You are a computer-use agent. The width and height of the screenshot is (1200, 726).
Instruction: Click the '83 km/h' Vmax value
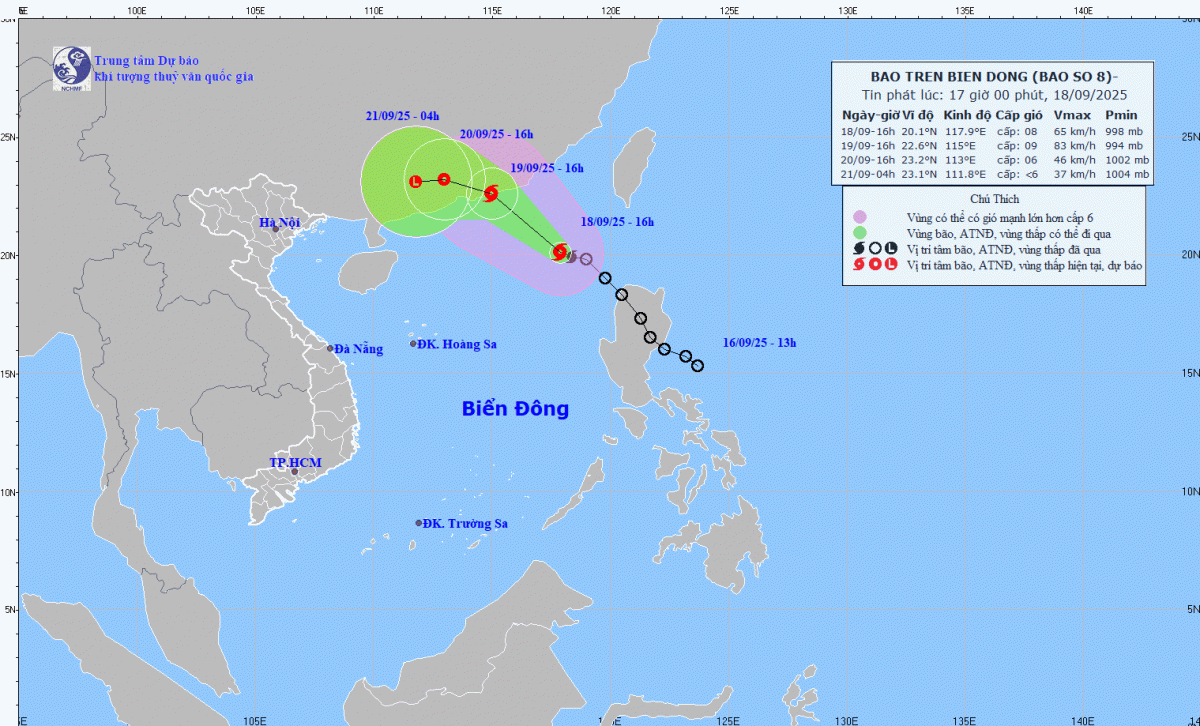point(1073,145)
